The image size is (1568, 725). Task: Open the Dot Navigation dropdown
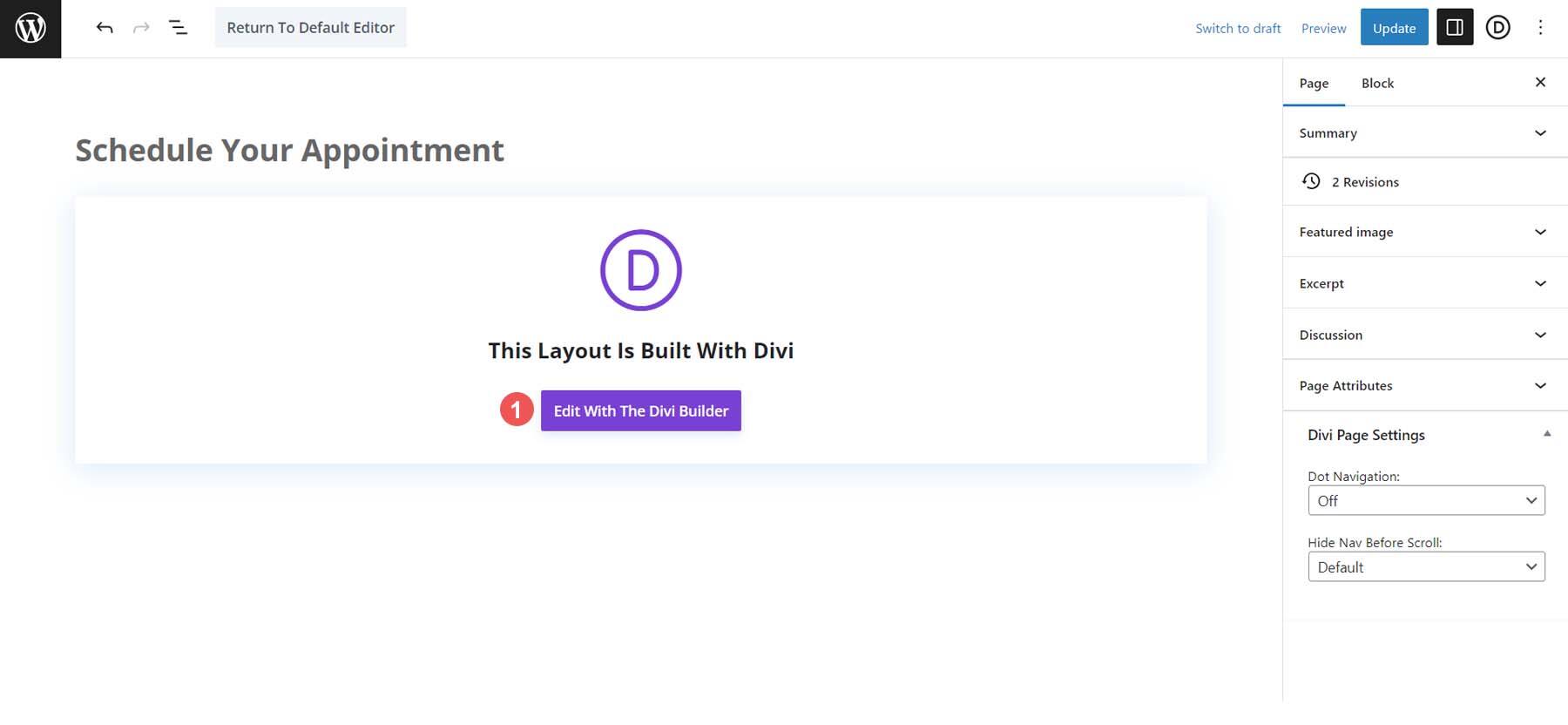tap(1426, 501)
